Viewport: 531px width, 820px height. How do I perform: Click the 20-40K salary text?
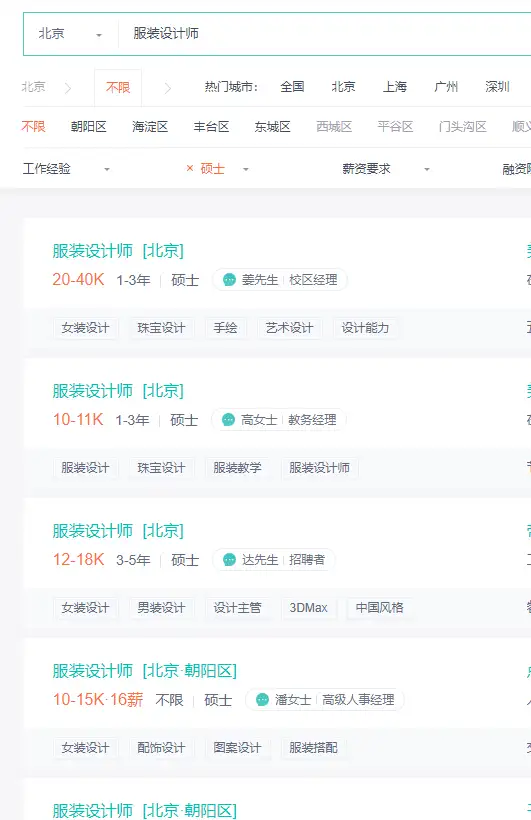pyautogui.click(x=78, y=280)
